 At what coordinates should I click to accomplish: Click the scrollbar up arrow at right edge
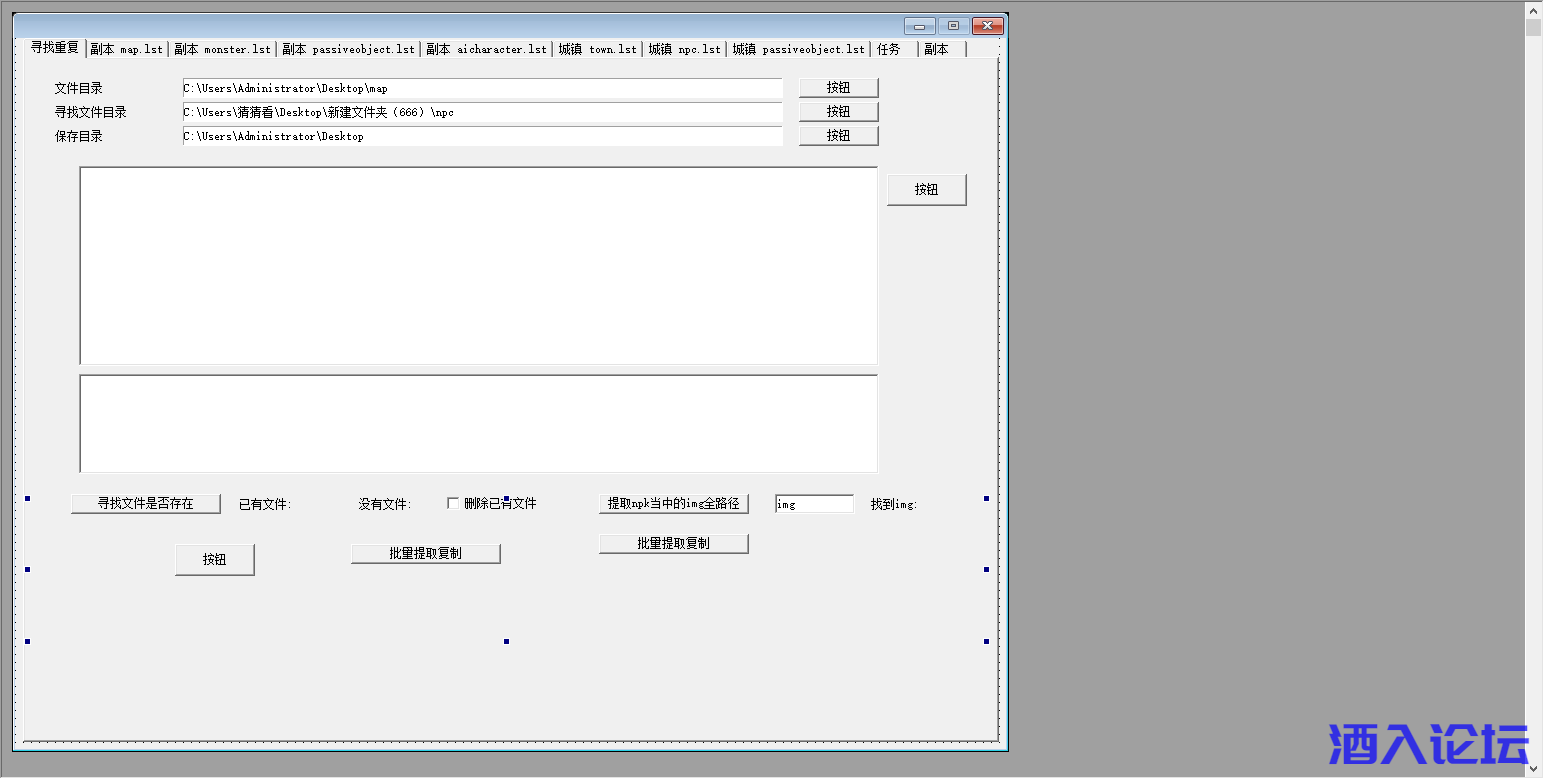1533,10
